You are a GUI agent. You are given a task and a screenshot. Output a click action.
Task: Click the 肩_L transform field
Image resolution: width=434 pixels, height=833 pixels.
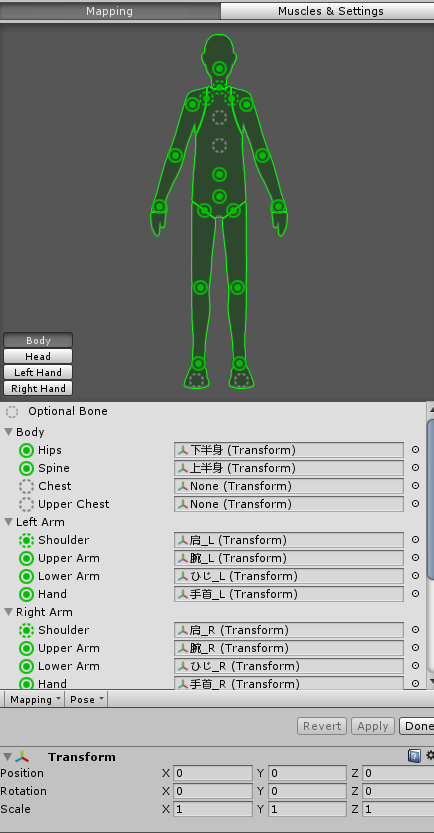[x=288, y=540]
